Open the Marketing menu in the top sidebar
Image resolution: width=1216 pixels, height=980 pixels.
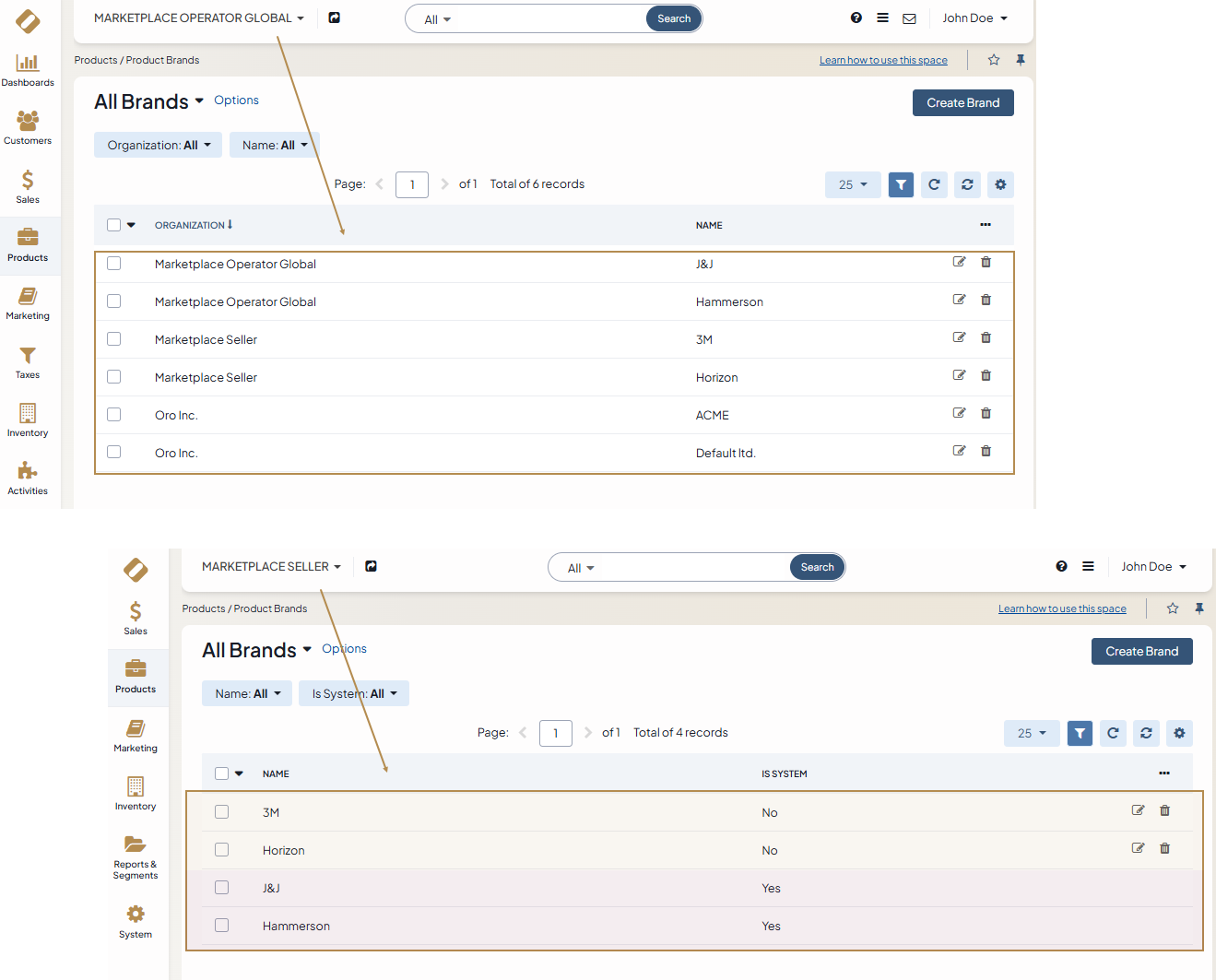coord(28,303)
